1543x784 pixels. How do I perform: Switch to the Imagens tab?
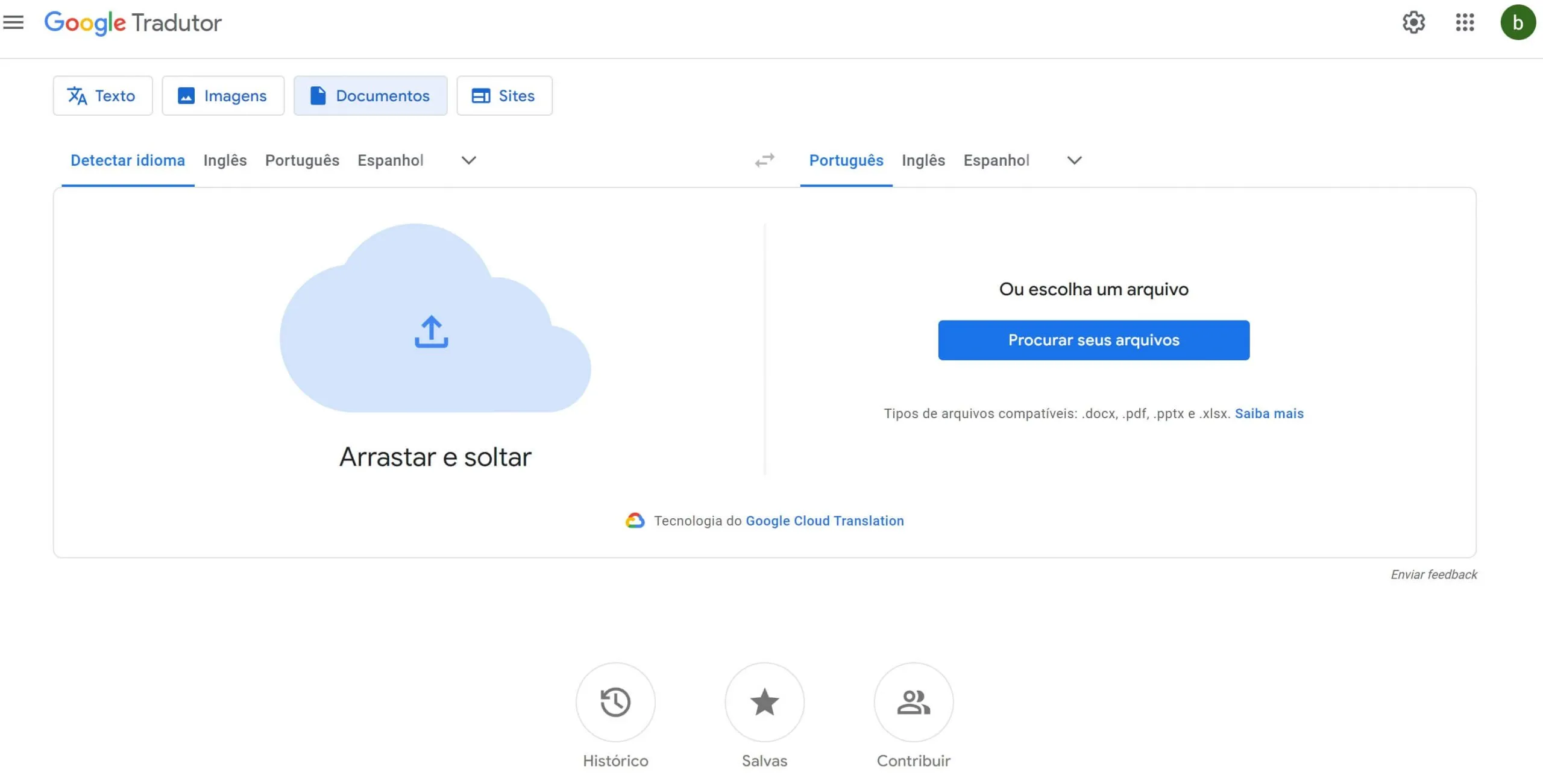[222, 95]
